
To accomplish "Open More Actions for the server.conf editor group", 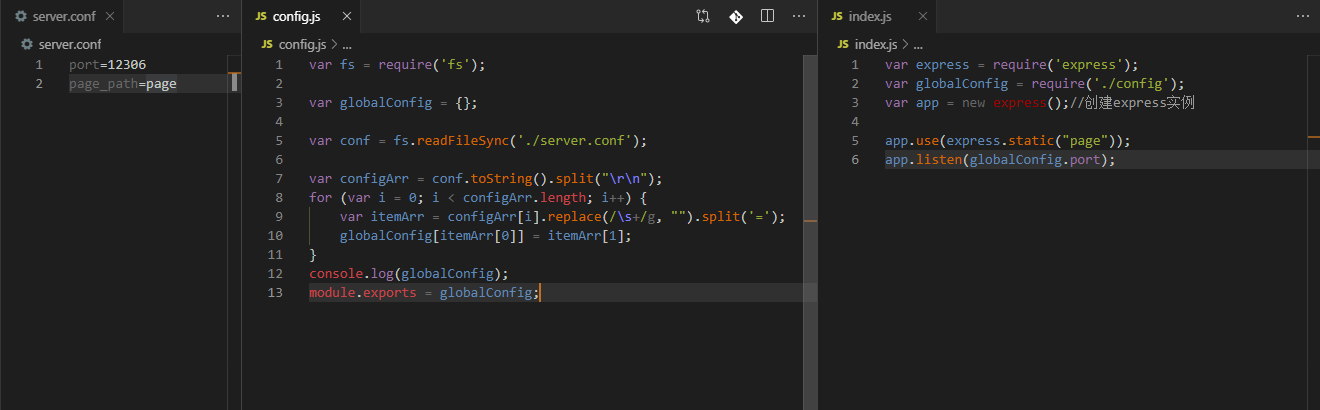I will 223,16.
